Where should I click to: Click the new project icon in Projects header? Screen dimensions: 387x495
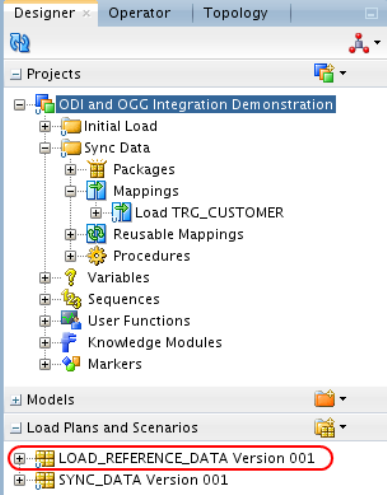[324, 73]
